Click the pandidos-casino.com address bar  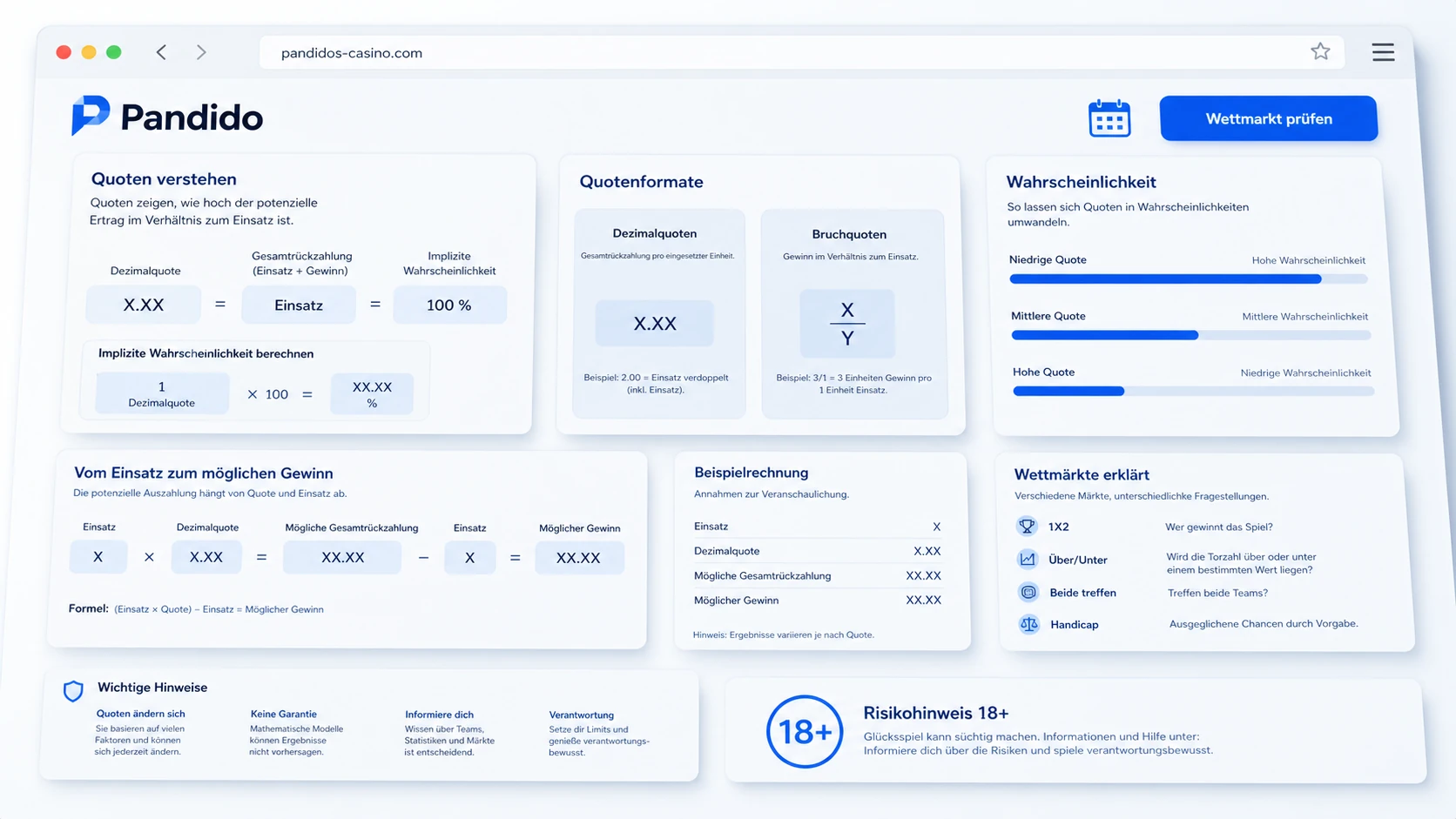coord(801,52)
